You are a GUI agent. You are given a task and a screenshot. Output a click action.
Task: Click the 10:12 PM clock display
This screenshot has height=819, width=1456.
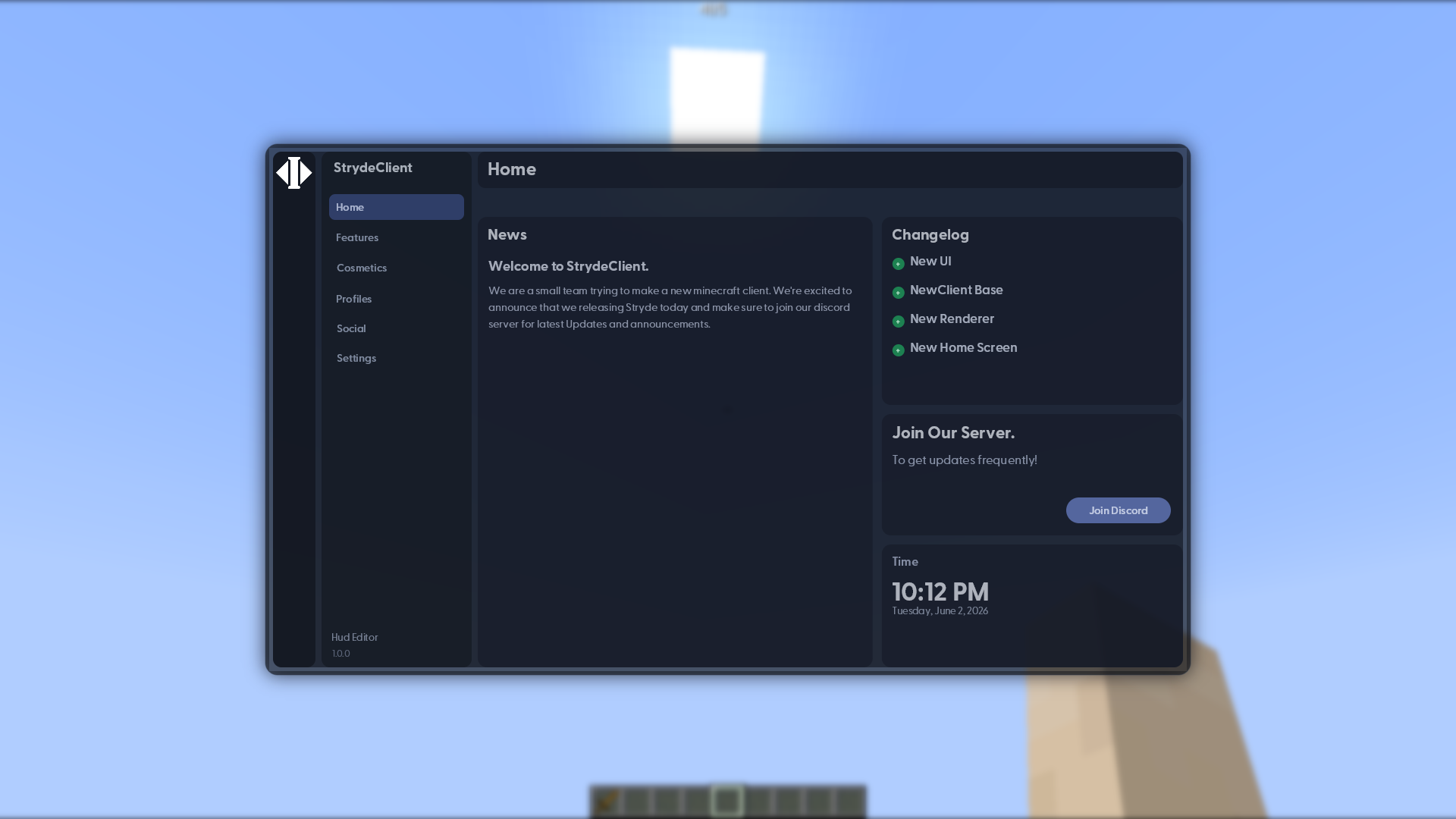940,591
